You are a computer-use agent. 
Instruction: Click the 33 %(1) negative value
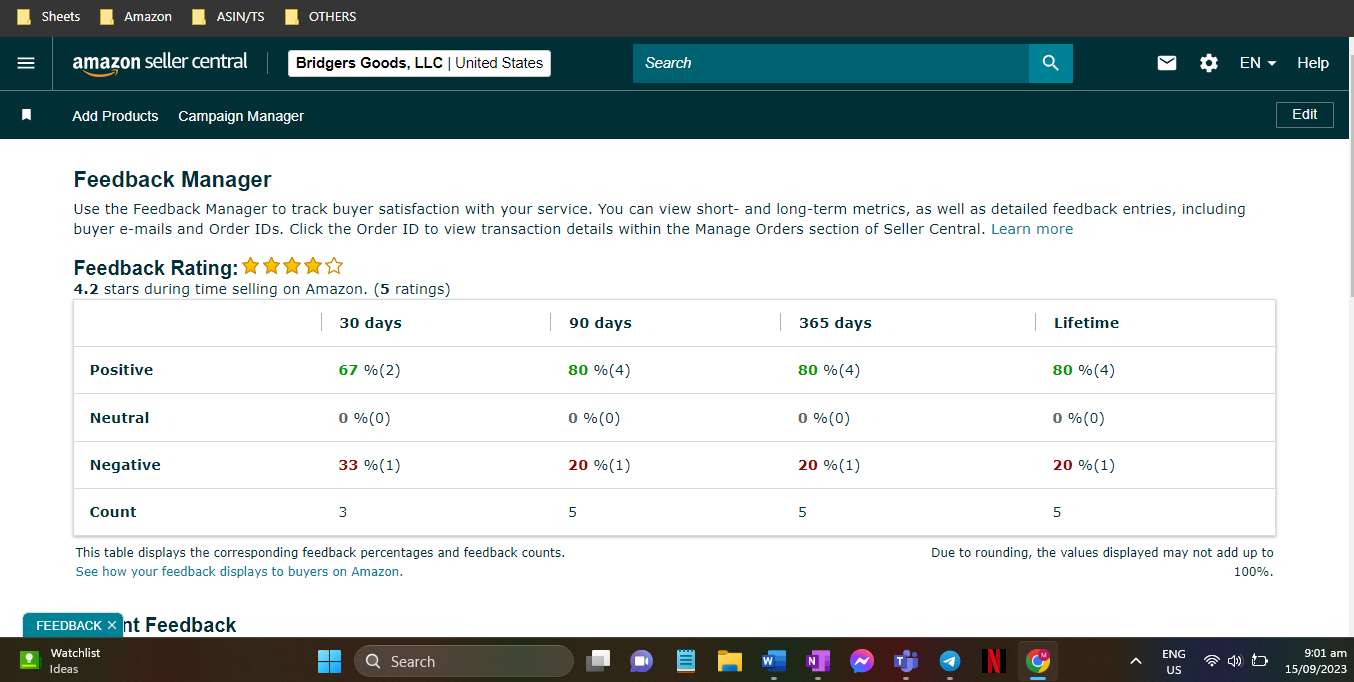[x=369, y=465]
